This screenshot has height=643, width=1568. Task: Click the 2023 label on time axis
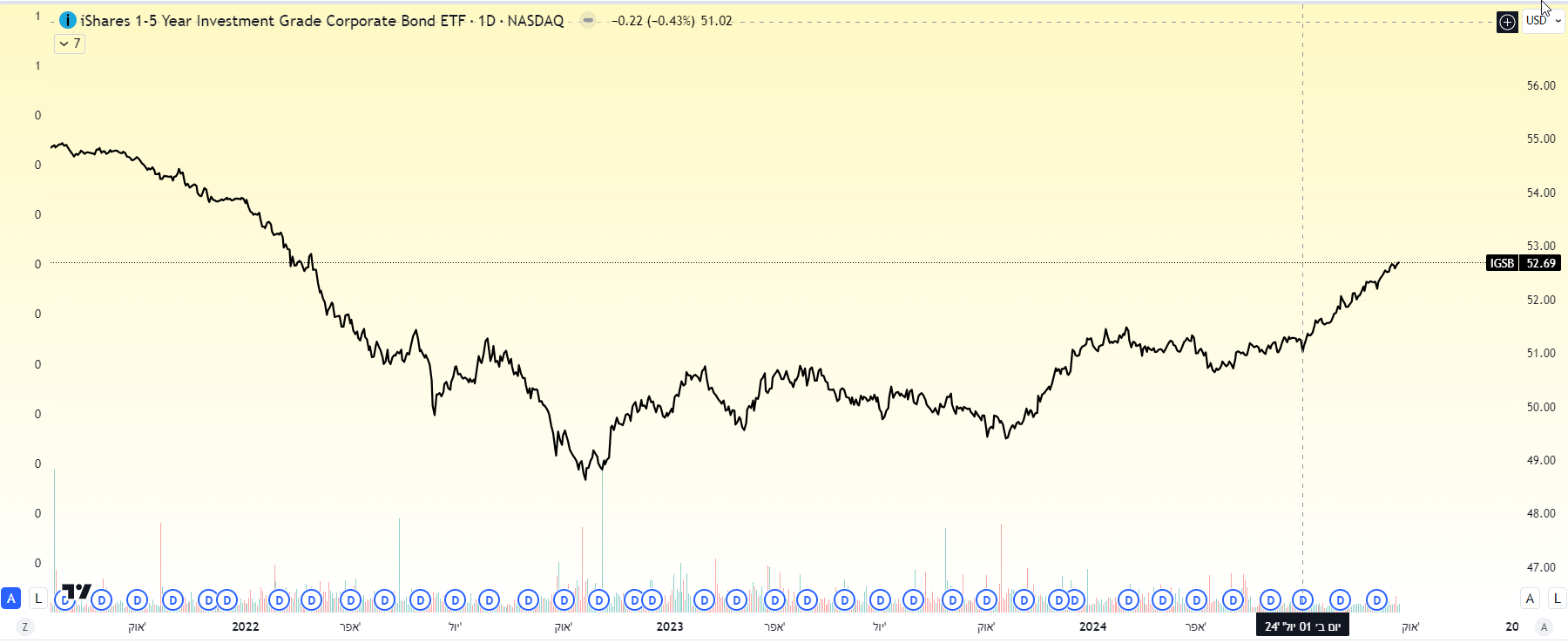click(670, 626)
